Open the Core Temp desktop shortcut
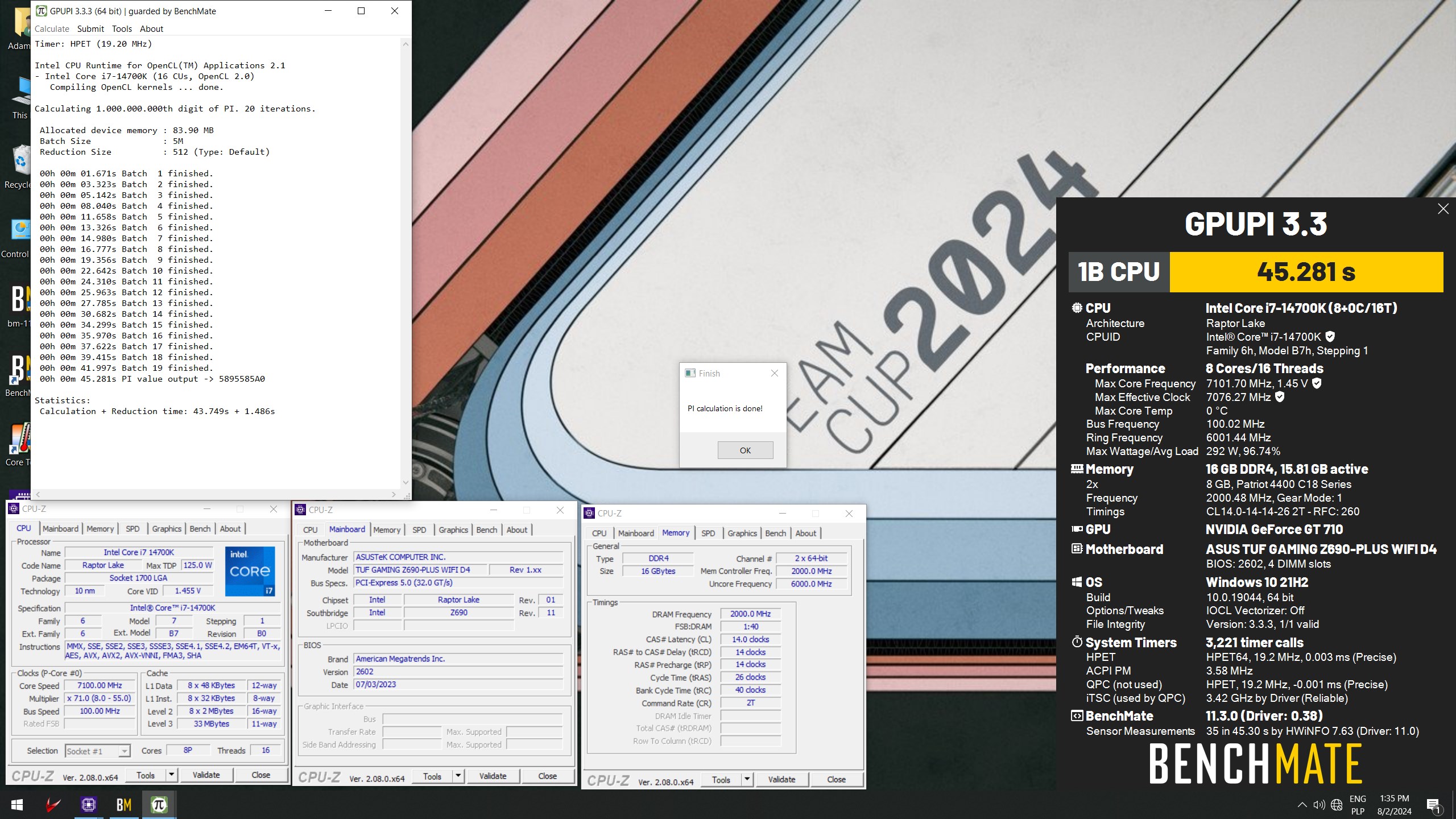 click(x=18, y=444)
